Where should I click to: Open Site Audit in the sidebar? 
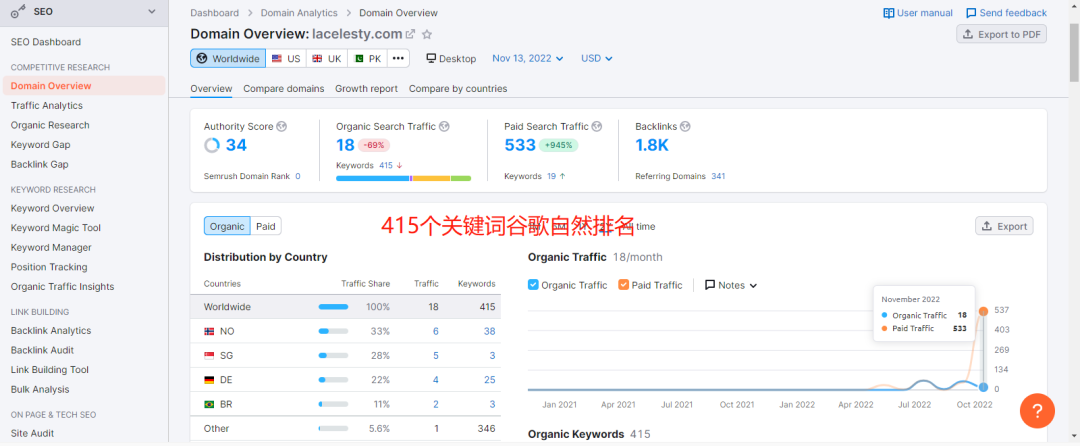tap(32, 433)
